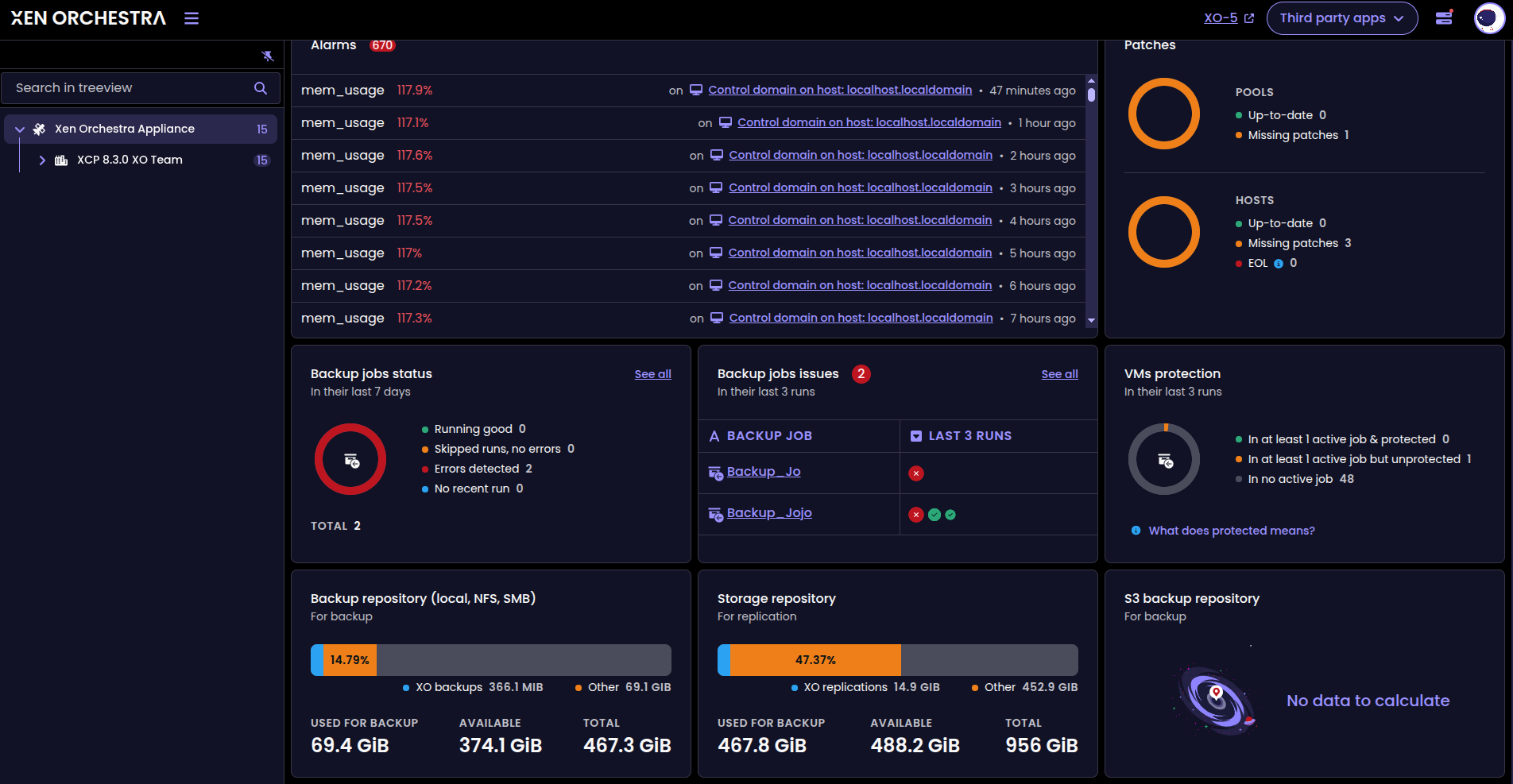
Task: Click See all in Backup jobs status
Action: tap(652, 374)
